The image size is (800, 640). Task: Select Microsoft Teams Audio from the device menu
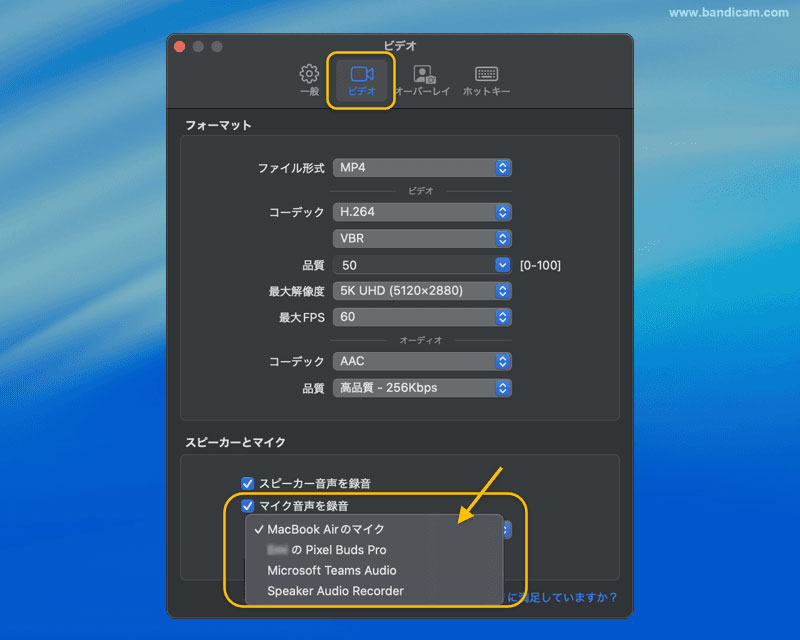[330, 570]
